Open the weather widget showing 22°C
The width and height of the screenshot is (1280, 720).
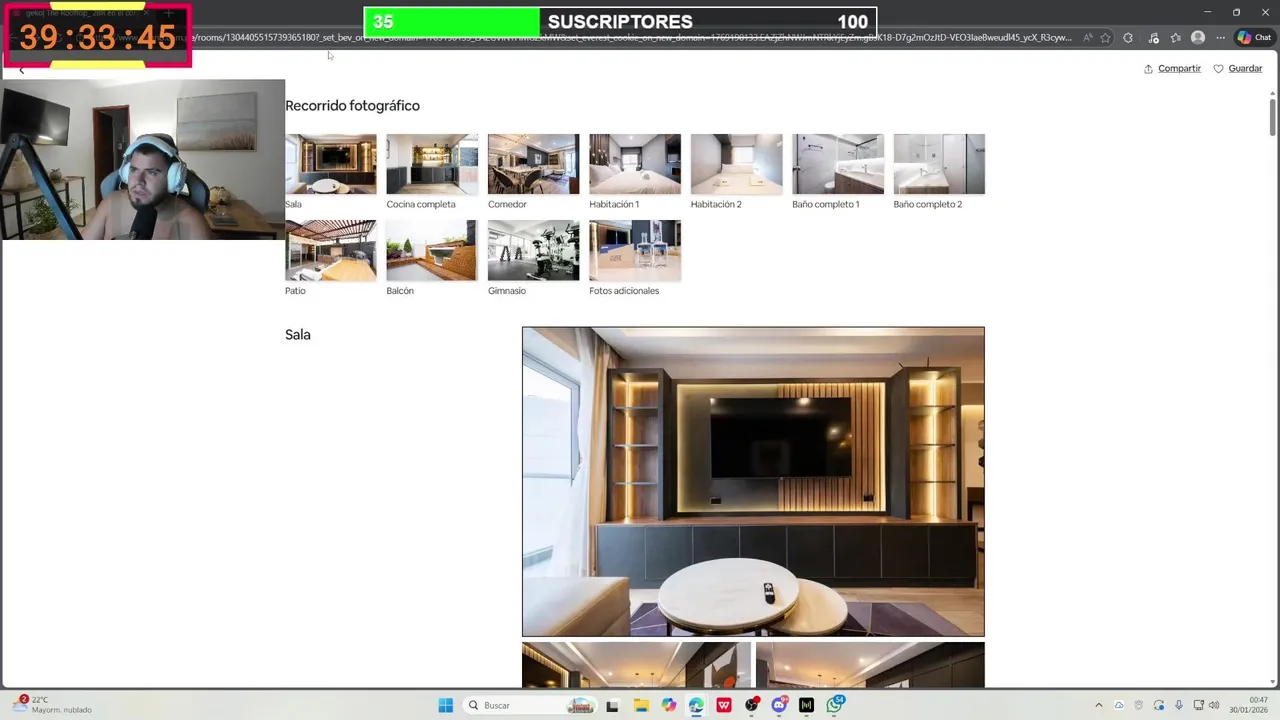(x=52, y=705)
